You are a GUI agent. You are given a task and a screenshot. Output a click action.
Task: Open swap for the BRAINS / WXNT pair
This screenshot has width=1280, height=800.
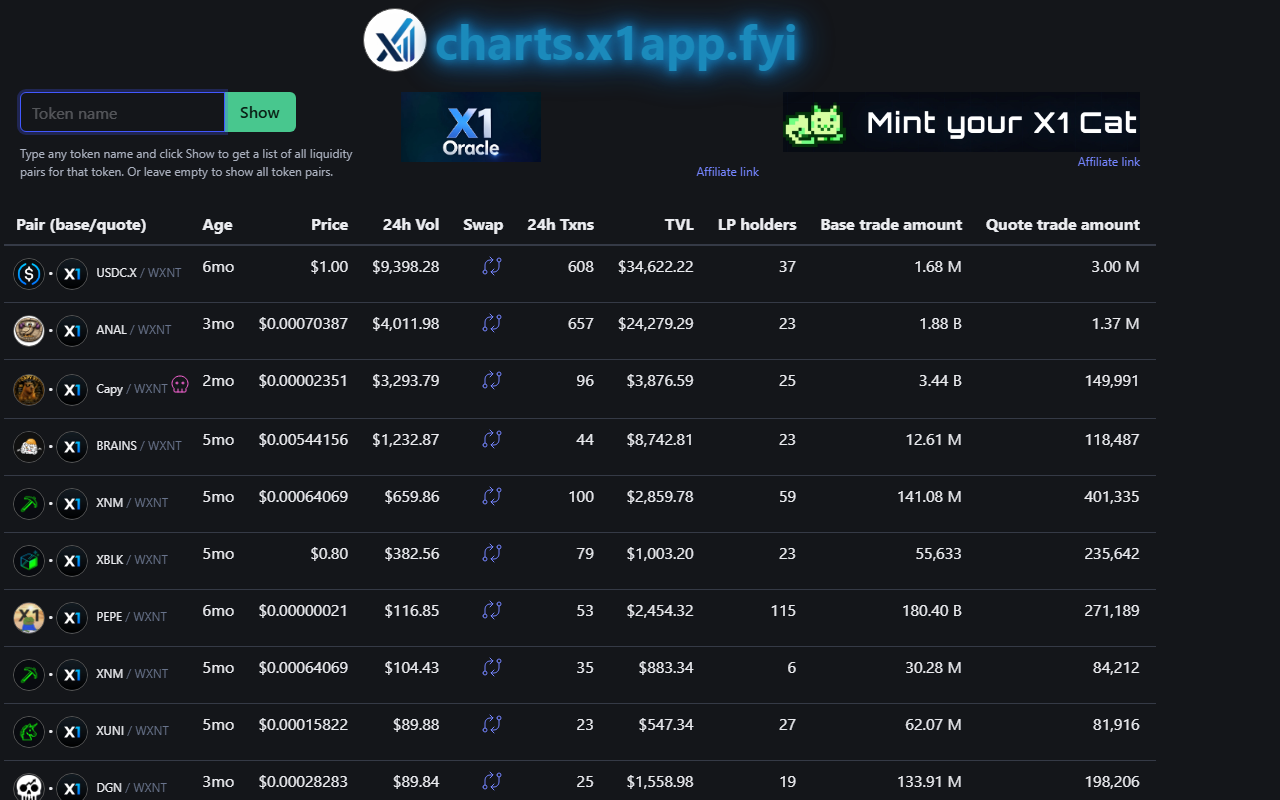(491, 438)
